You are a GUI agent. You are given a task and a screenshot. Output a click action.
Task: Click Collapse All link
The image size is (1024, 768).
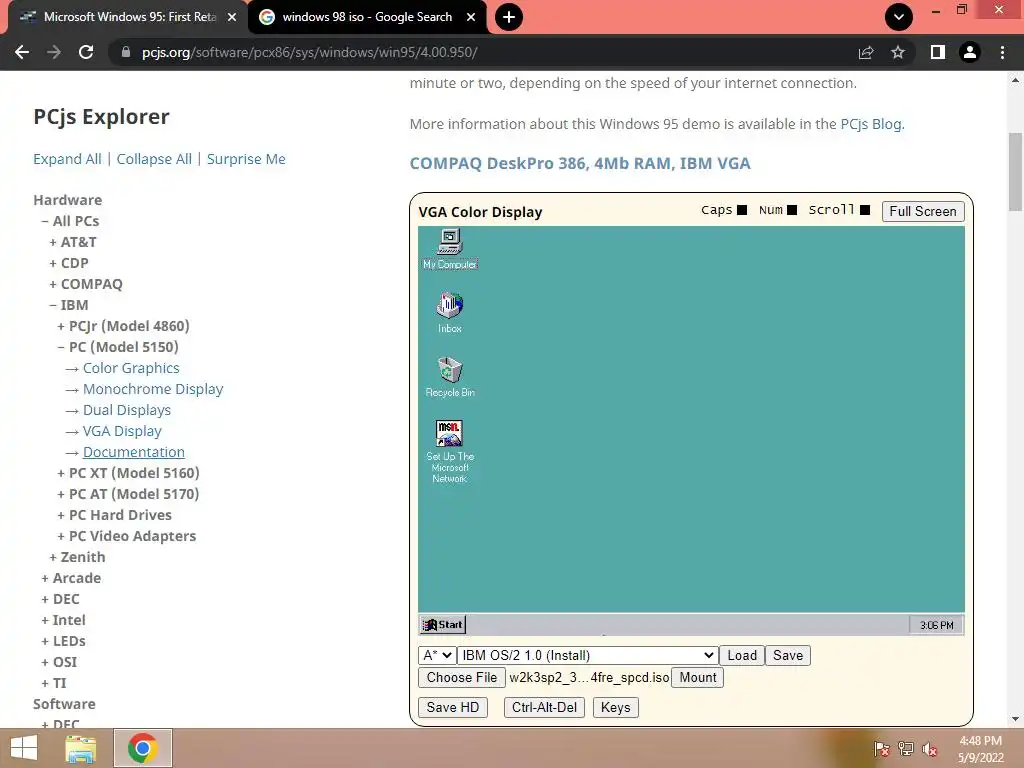[154, 159]
